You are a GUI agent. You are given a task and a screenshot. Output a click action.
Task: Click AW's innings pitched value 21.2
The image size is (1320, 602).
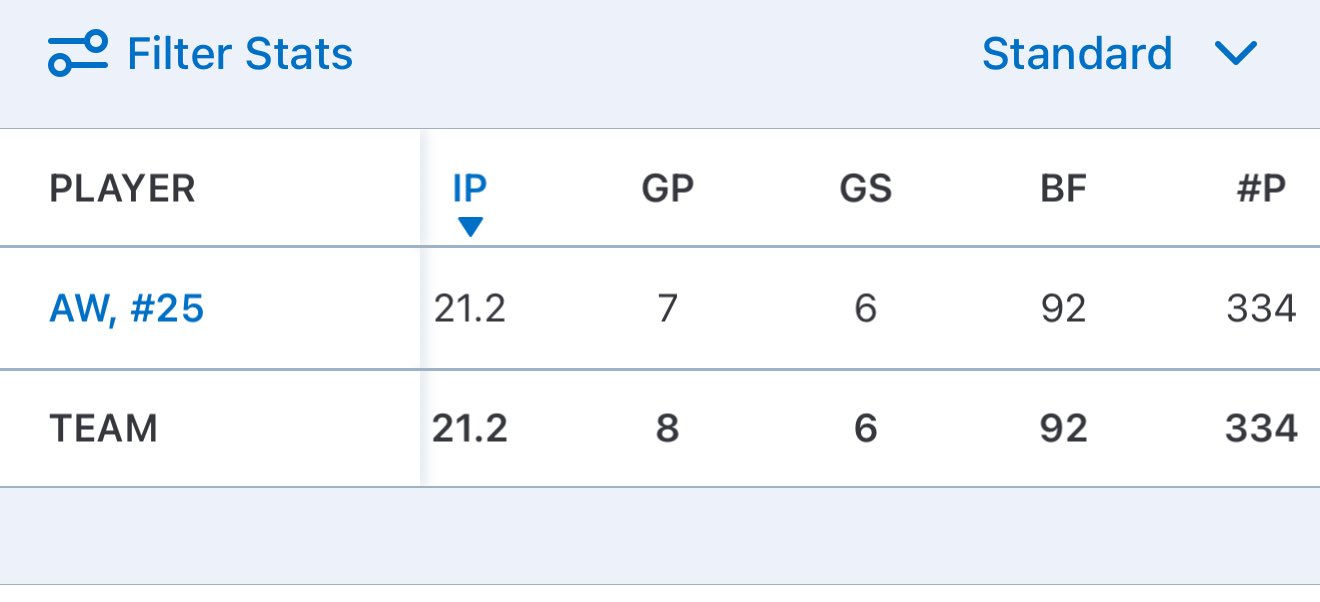click(469, 309)
